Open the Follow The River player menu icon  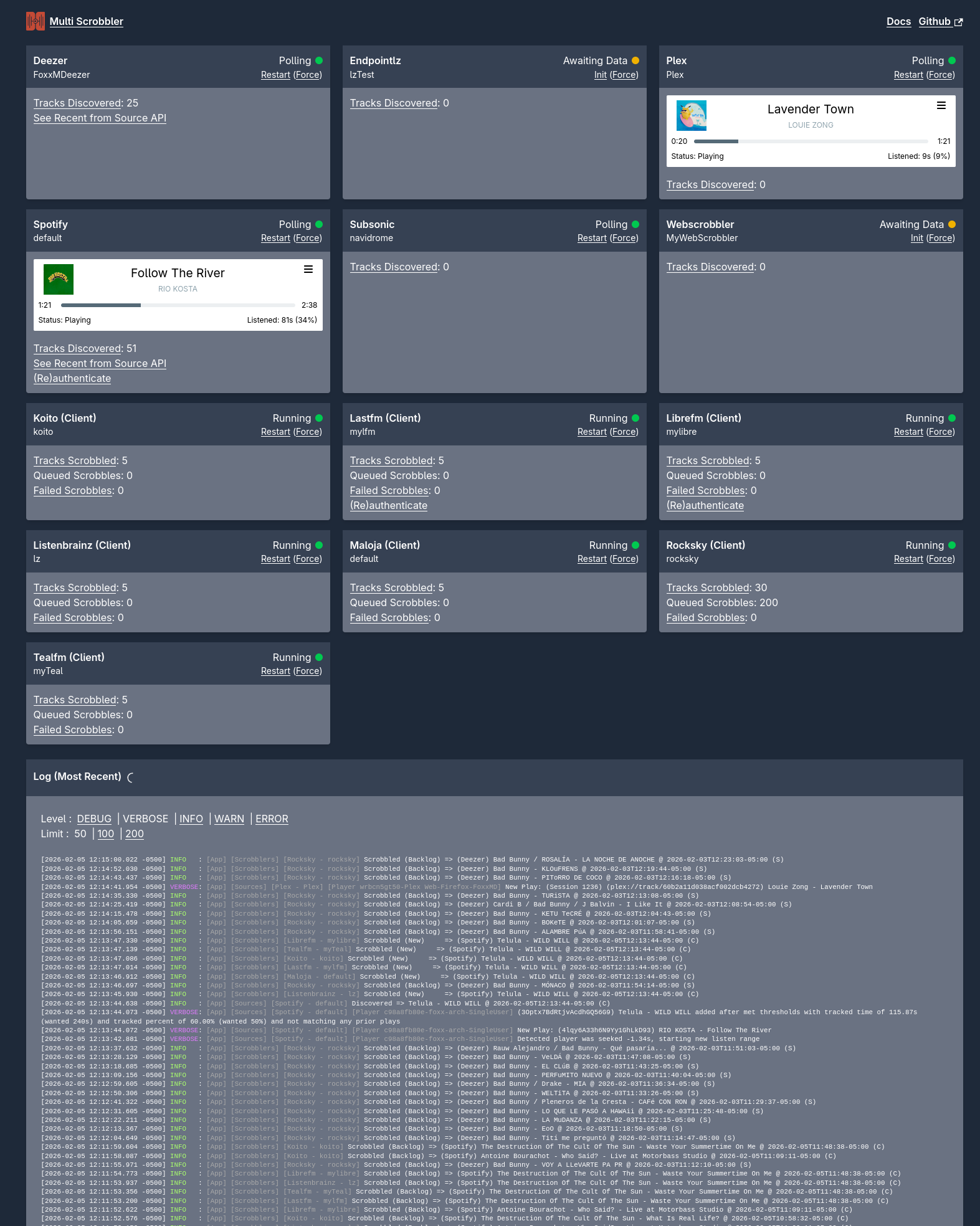[x=308, y=270]
